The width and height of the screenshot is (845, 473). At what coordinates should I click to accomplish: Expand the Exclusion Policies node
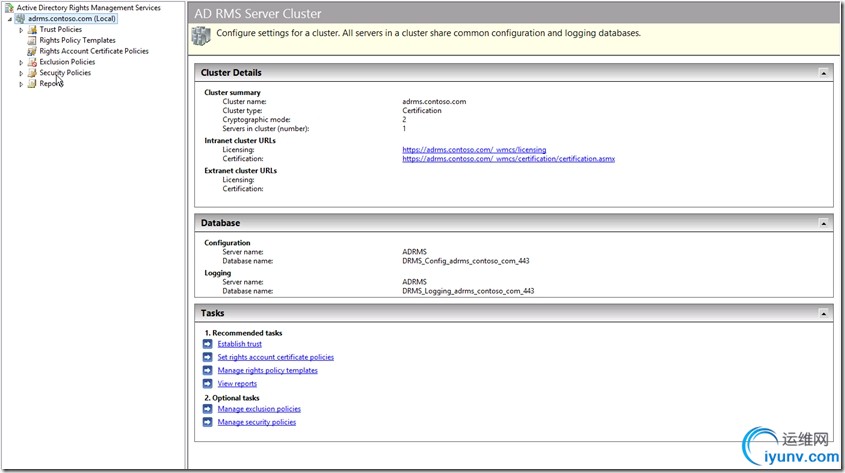click(21, 62)
